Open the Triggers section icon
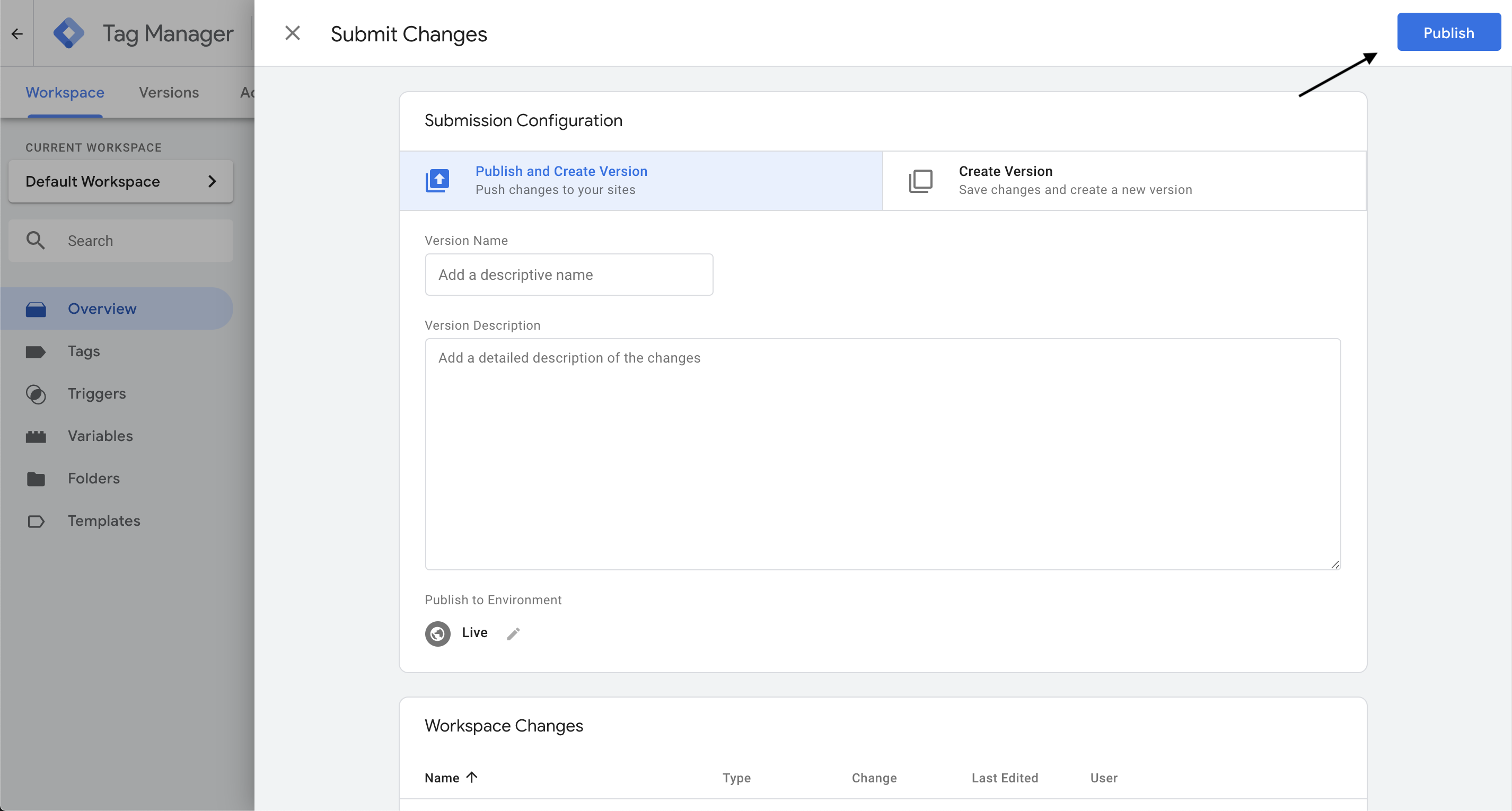1512x811 pixels. pos(37,394)
